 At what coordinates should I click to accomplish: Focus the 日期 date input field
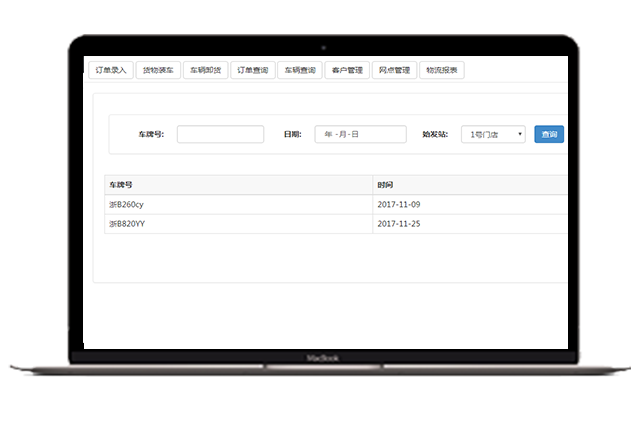coord(360,134)
